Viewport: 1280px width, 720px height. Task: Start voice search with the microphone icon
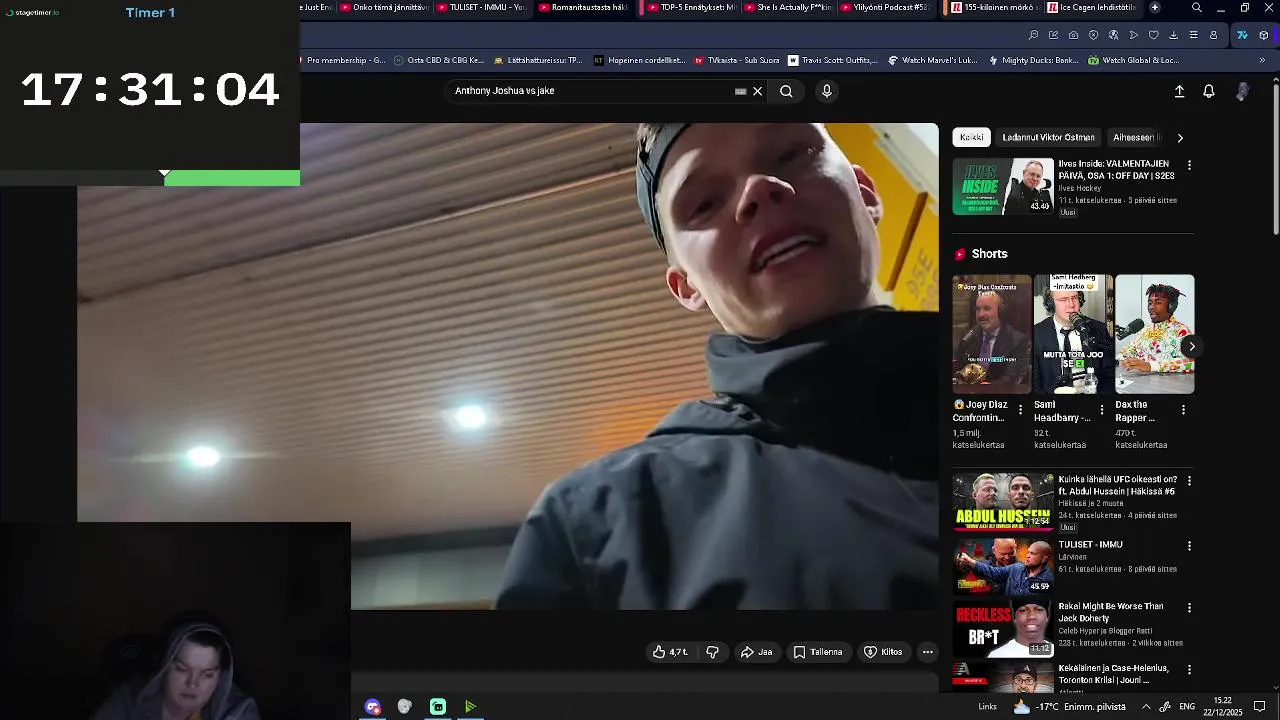click(x=826, y=91)
